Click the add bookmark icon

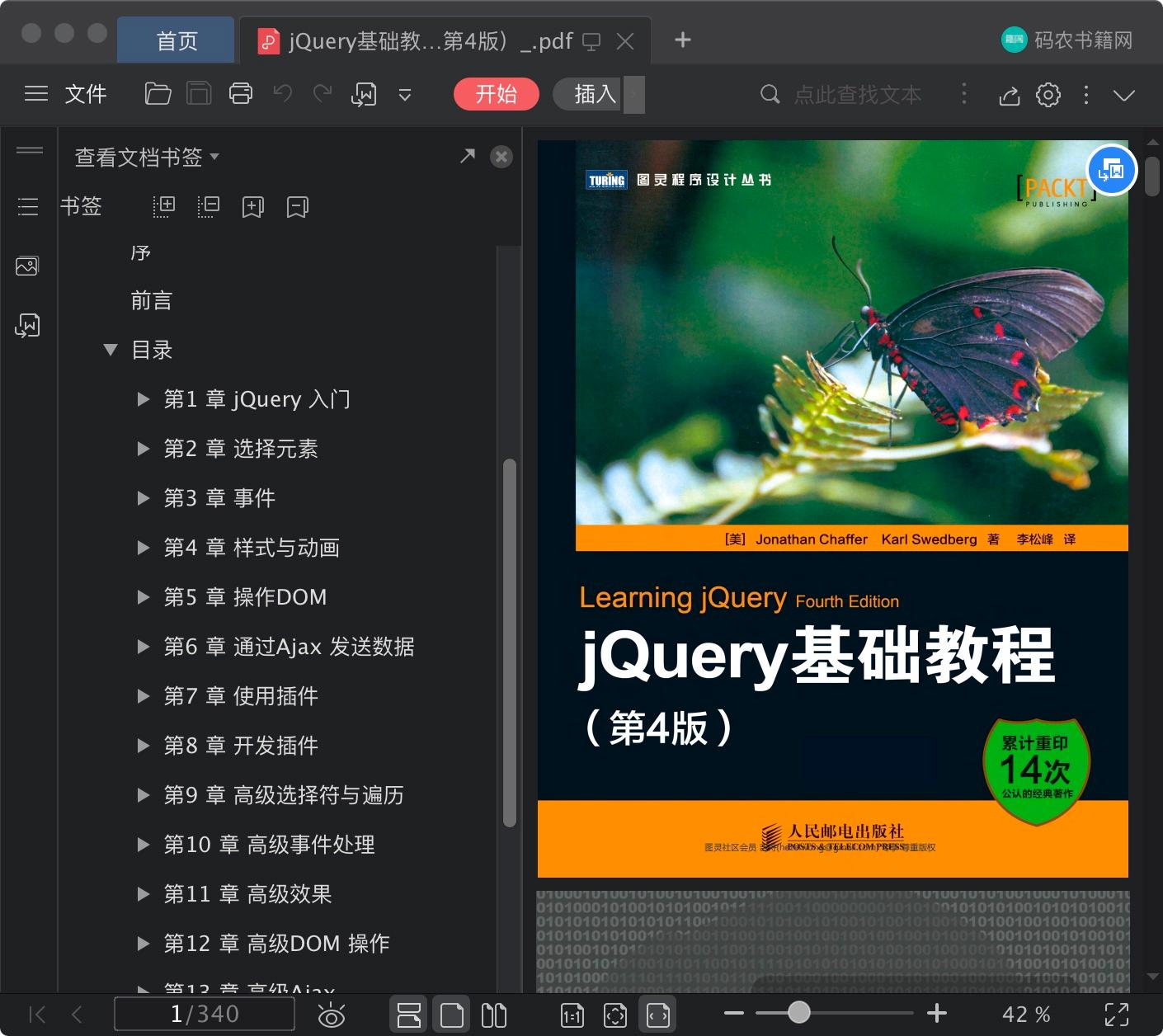(x=252, y=206)
